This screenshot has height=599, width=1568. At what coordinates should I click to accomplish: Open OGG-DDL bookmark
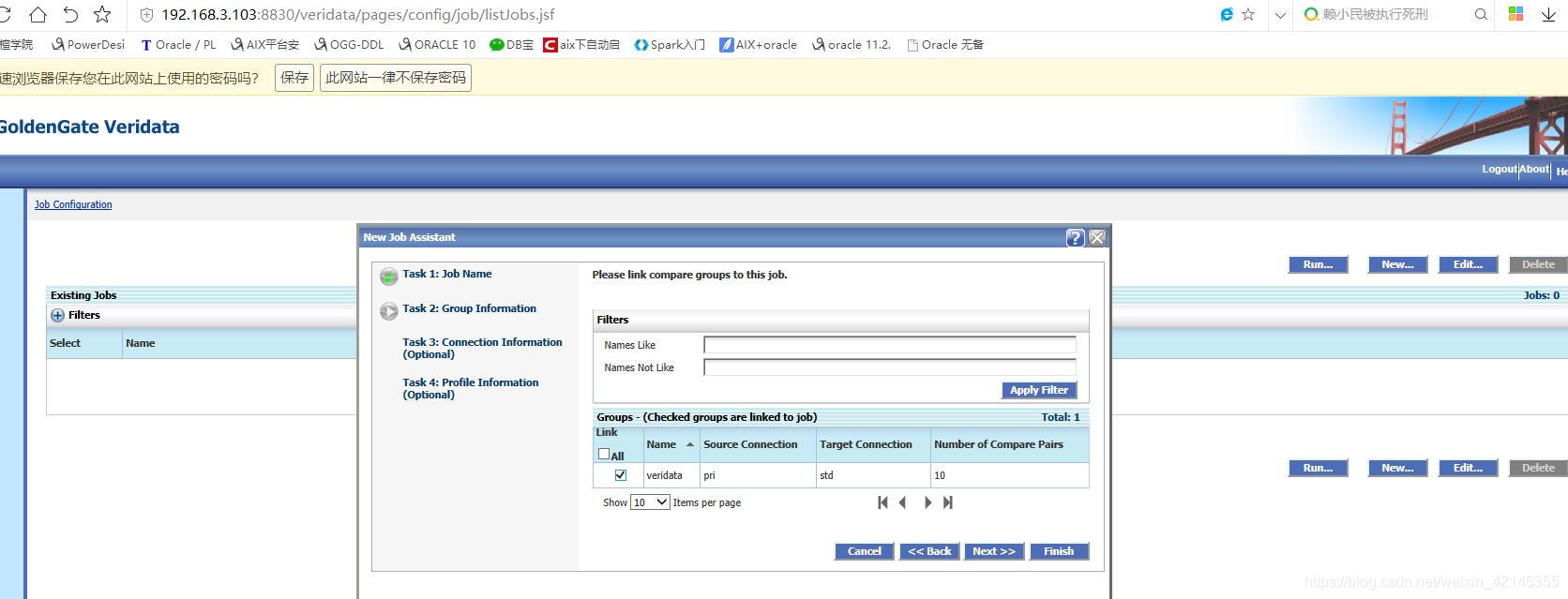click(x=349, y=44)
